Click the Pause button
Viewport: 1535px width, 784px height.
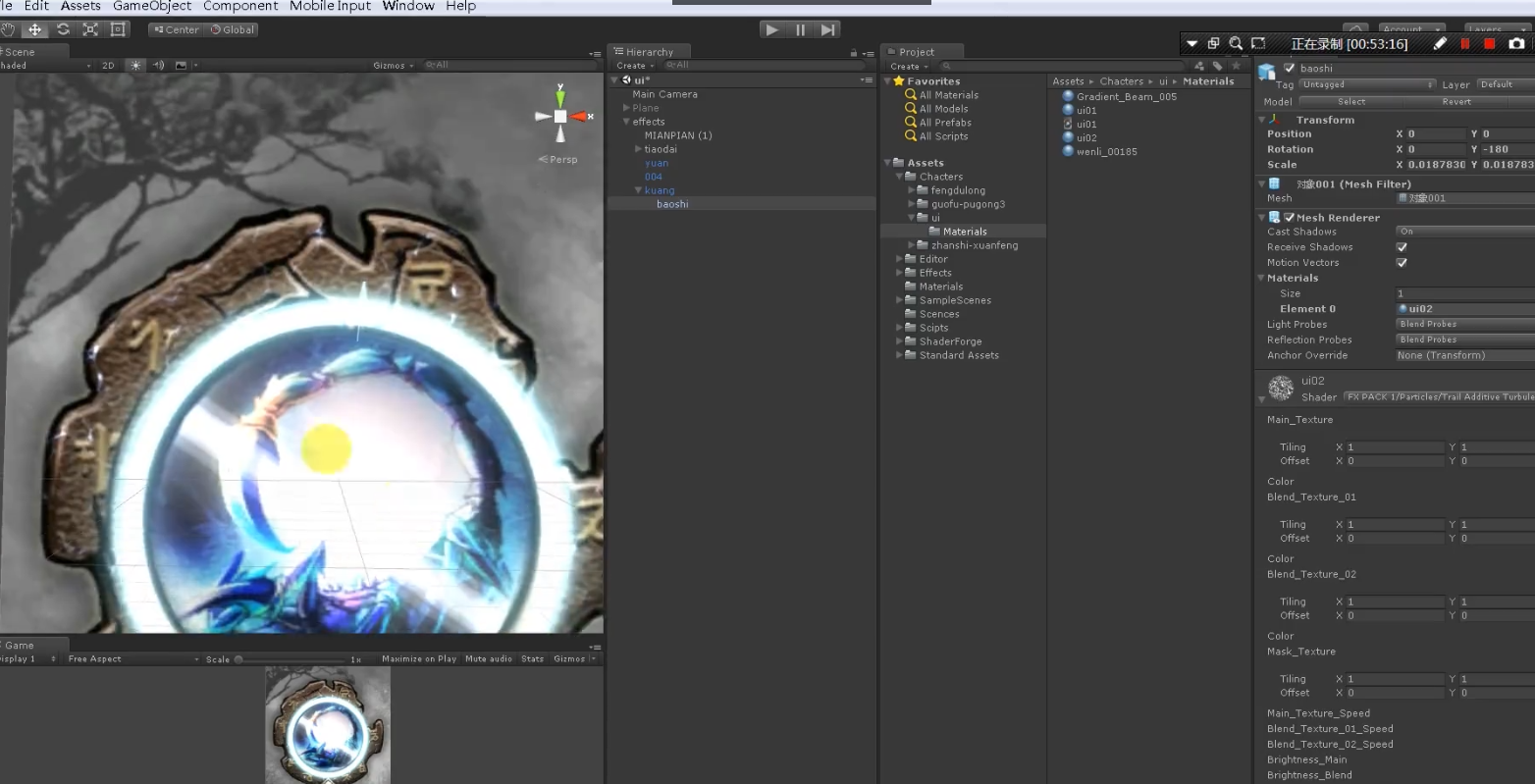click(x=800, y=29)
